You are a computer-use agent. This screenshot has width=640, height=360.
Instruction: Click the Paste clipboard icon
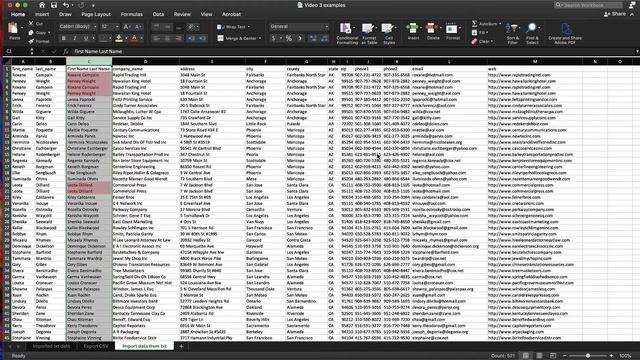coord(14,29)
